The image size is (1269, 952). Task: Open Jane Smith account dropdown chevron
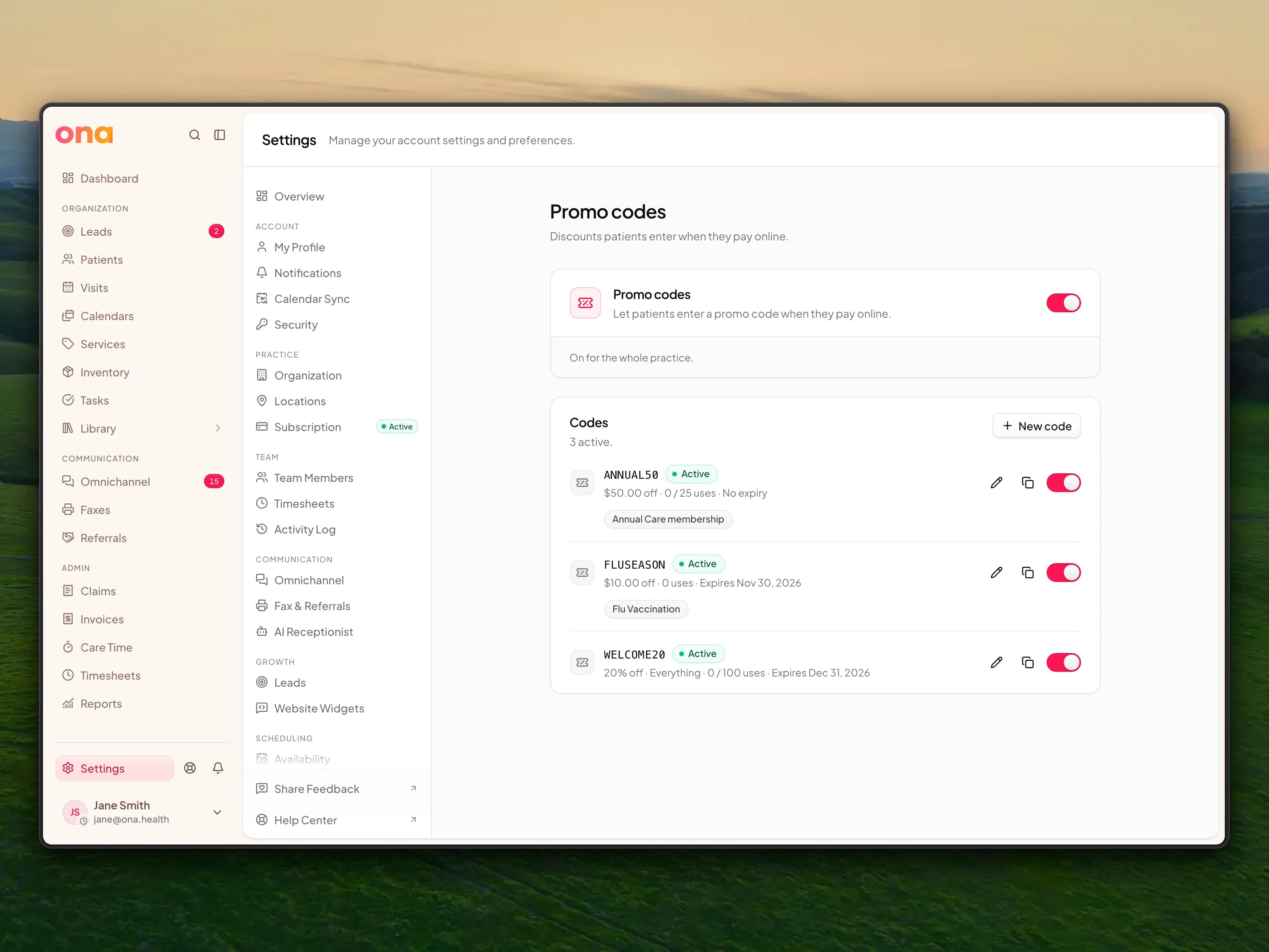pos(217,812)
